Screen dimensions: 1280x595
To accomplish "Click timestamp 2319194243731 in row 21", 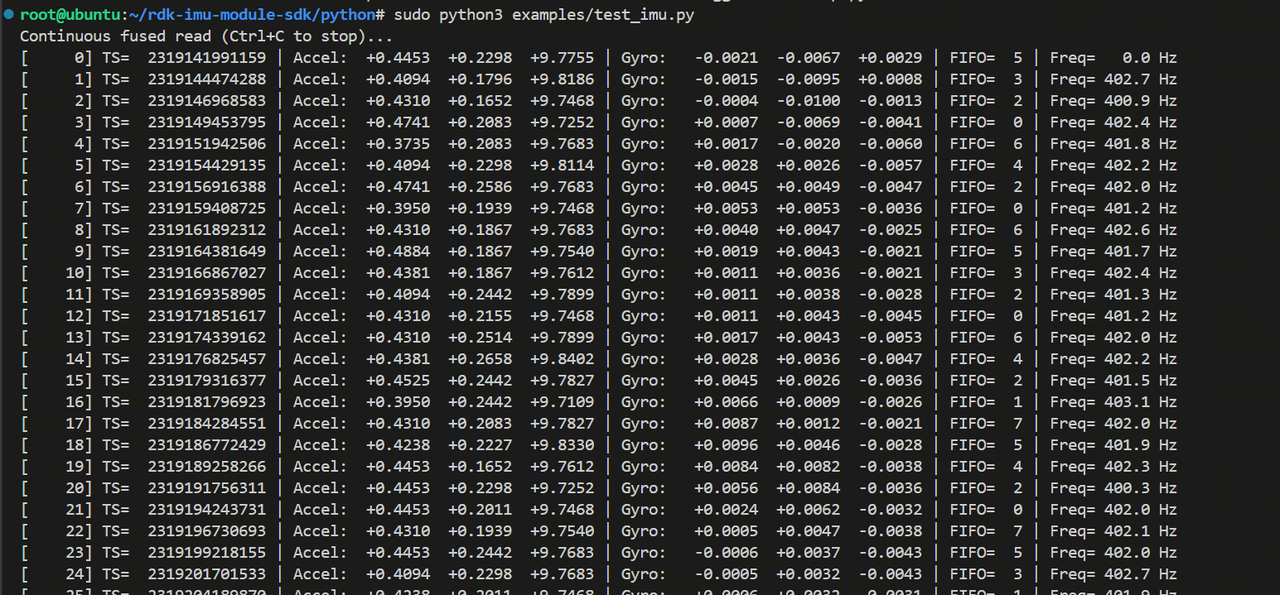I will click(x=207, y=509).
